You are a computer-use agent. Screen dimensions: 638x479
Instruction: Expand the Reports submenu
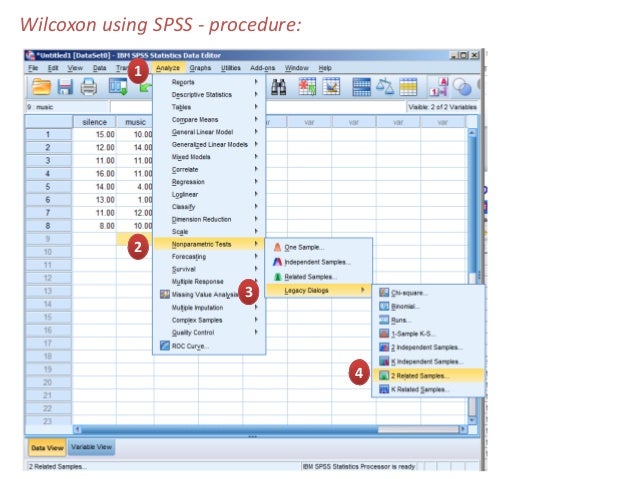(209, 82)
